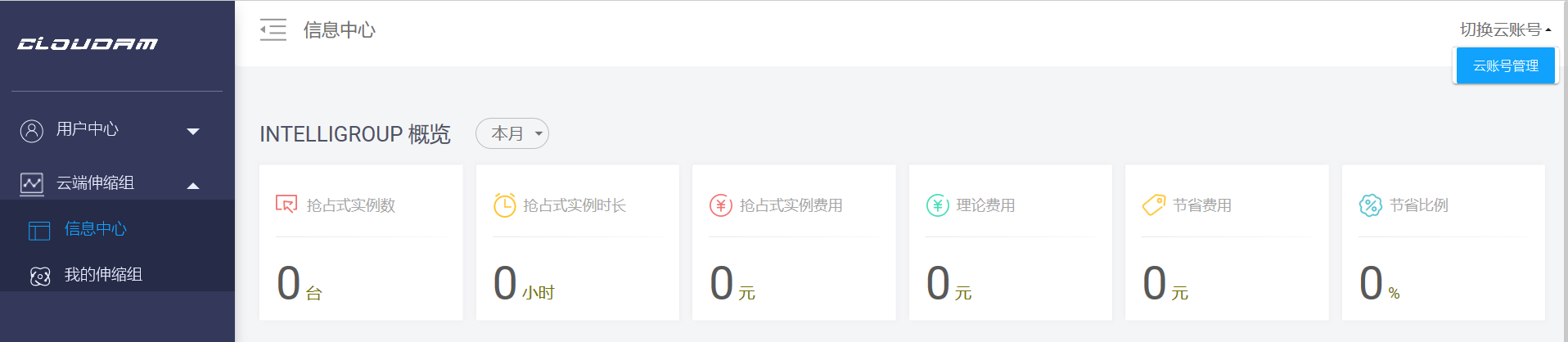Click the 抢占式实例数 card icon

point(286,204)
